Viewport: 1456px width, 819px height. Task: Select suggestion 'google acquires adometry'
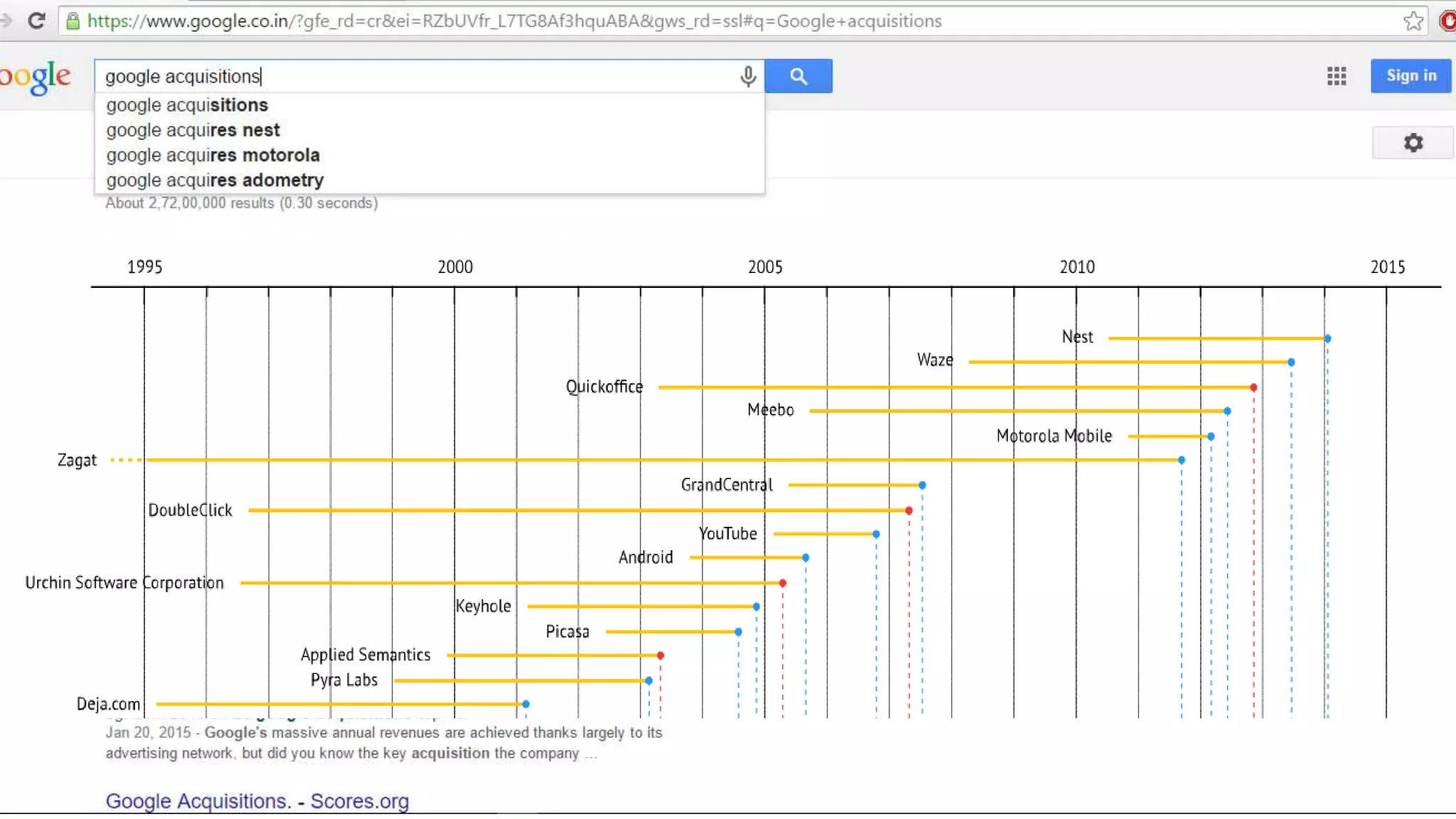(x=215, y=181)
